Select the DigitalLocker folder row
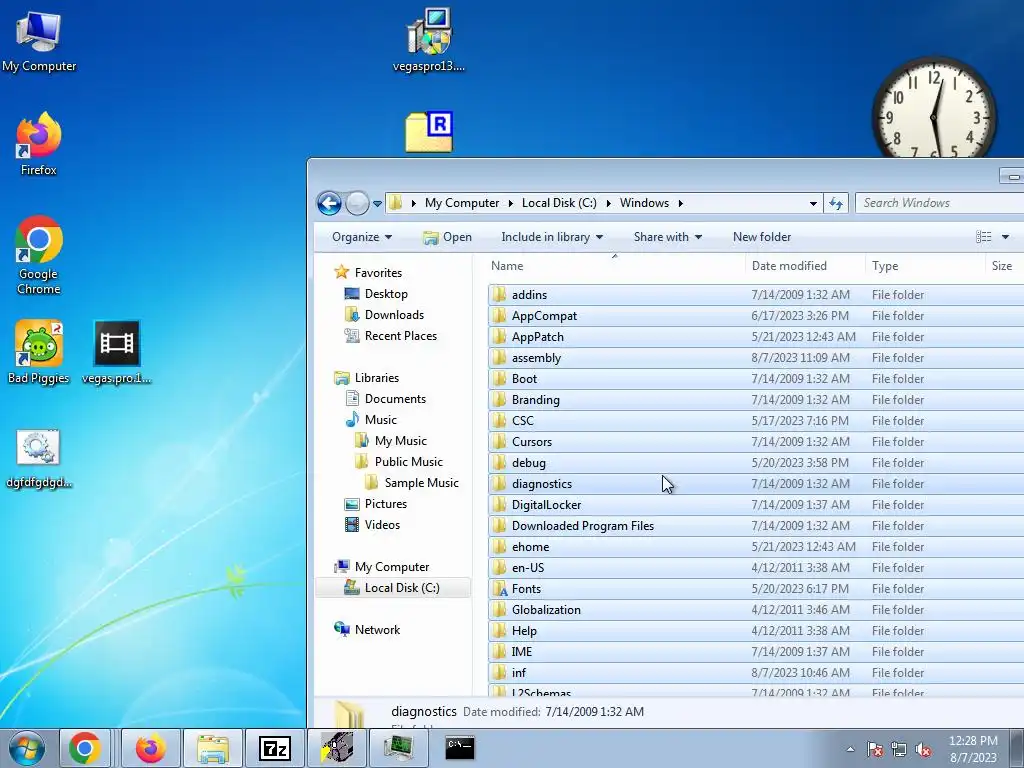 click(756, 505)
